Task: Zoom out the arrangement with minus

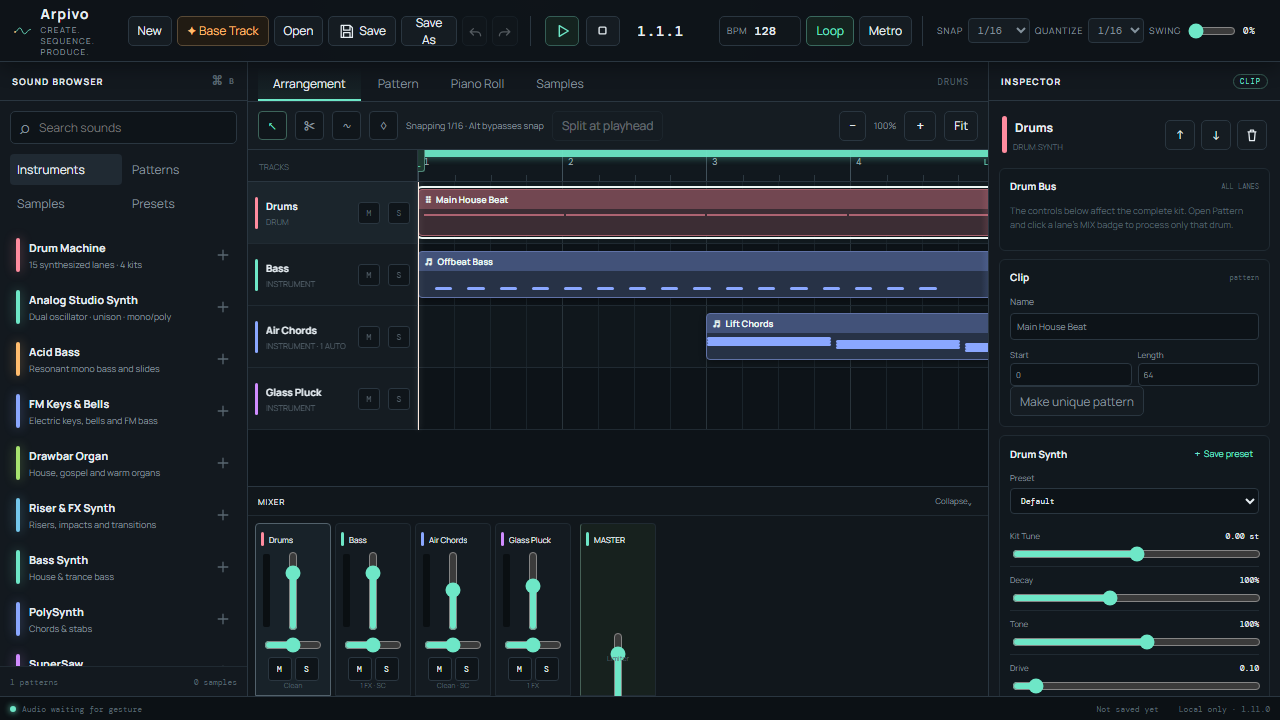Action: click(x=852, y=126)
